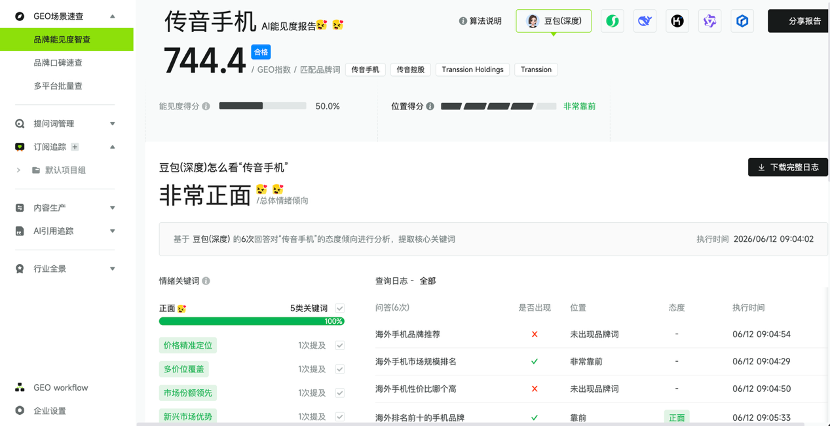Switch to the blue hexagon platform icon

tap(742, 21)
